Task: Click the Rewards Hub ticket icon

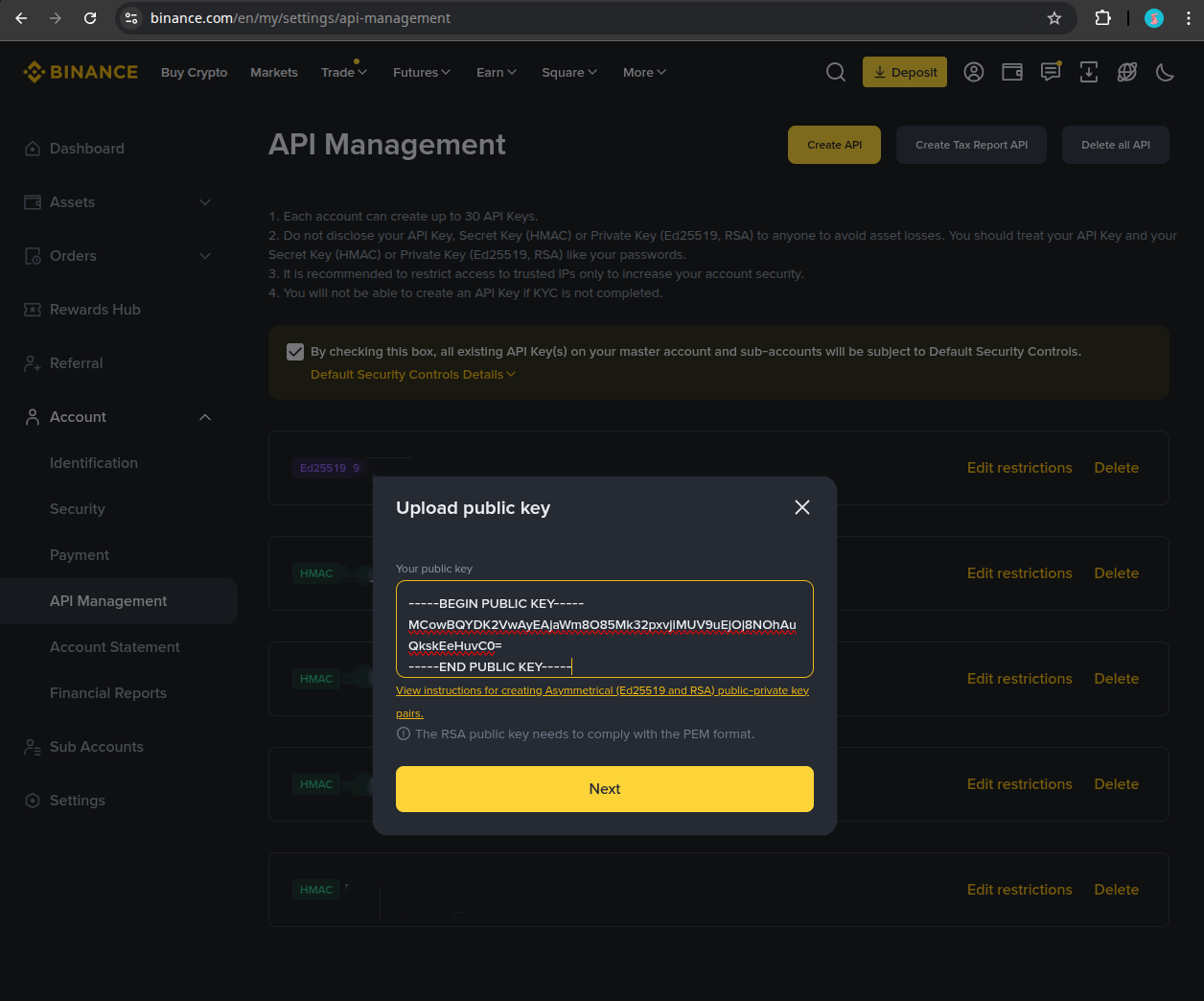Action: point(33,310)
